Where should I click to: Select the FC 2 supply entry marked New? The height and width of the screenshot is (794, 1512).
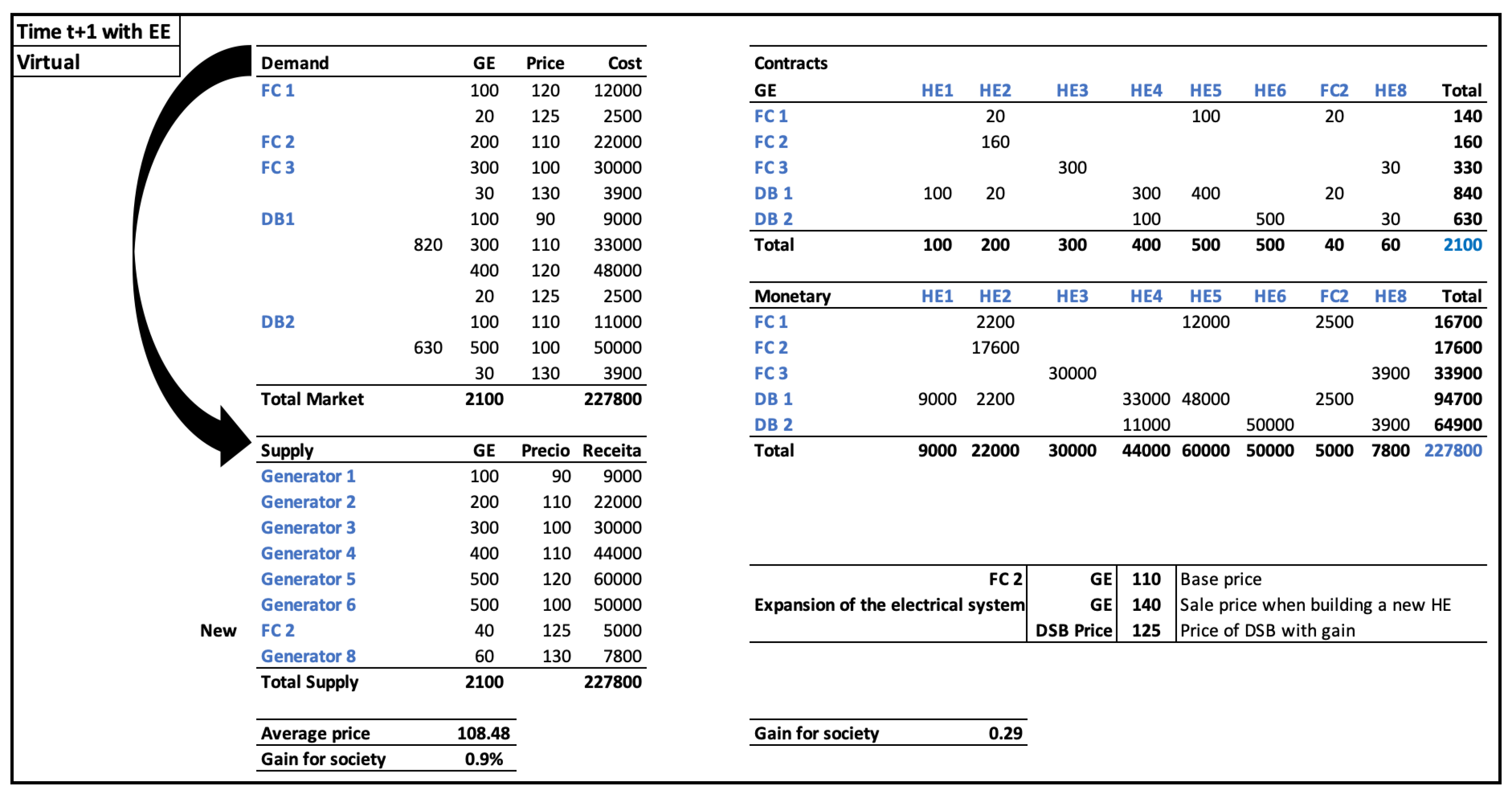tap(278, 630)
